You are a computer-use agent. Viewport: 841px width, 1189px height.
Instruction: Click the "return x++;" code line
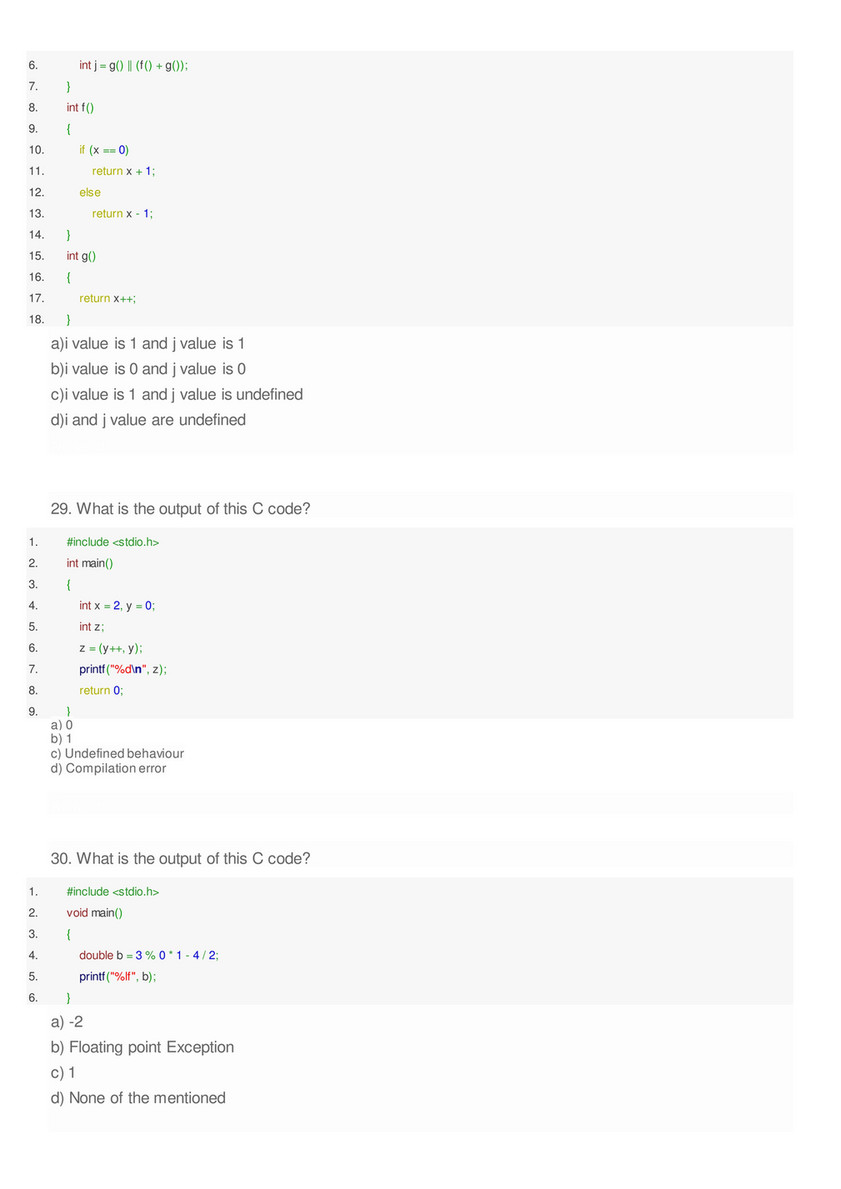(x=108, y=298)
